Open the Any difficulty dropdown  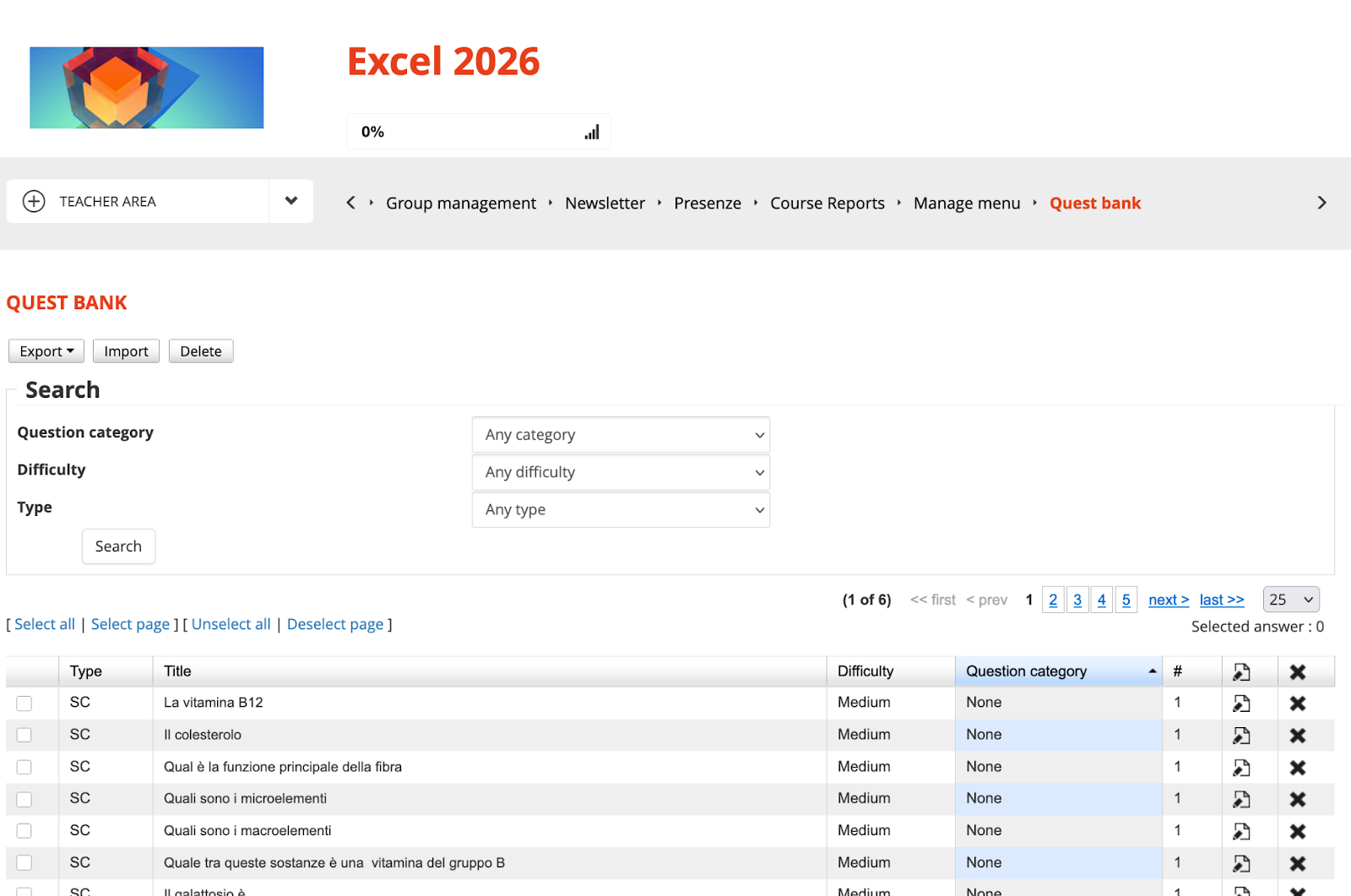(621, 473)
